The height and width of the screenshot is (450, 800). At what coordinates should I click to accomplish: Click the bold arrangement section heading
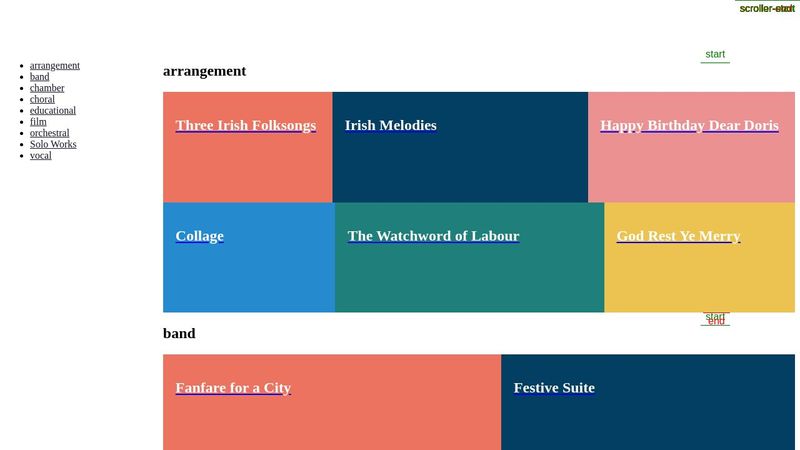pos(204,71)
